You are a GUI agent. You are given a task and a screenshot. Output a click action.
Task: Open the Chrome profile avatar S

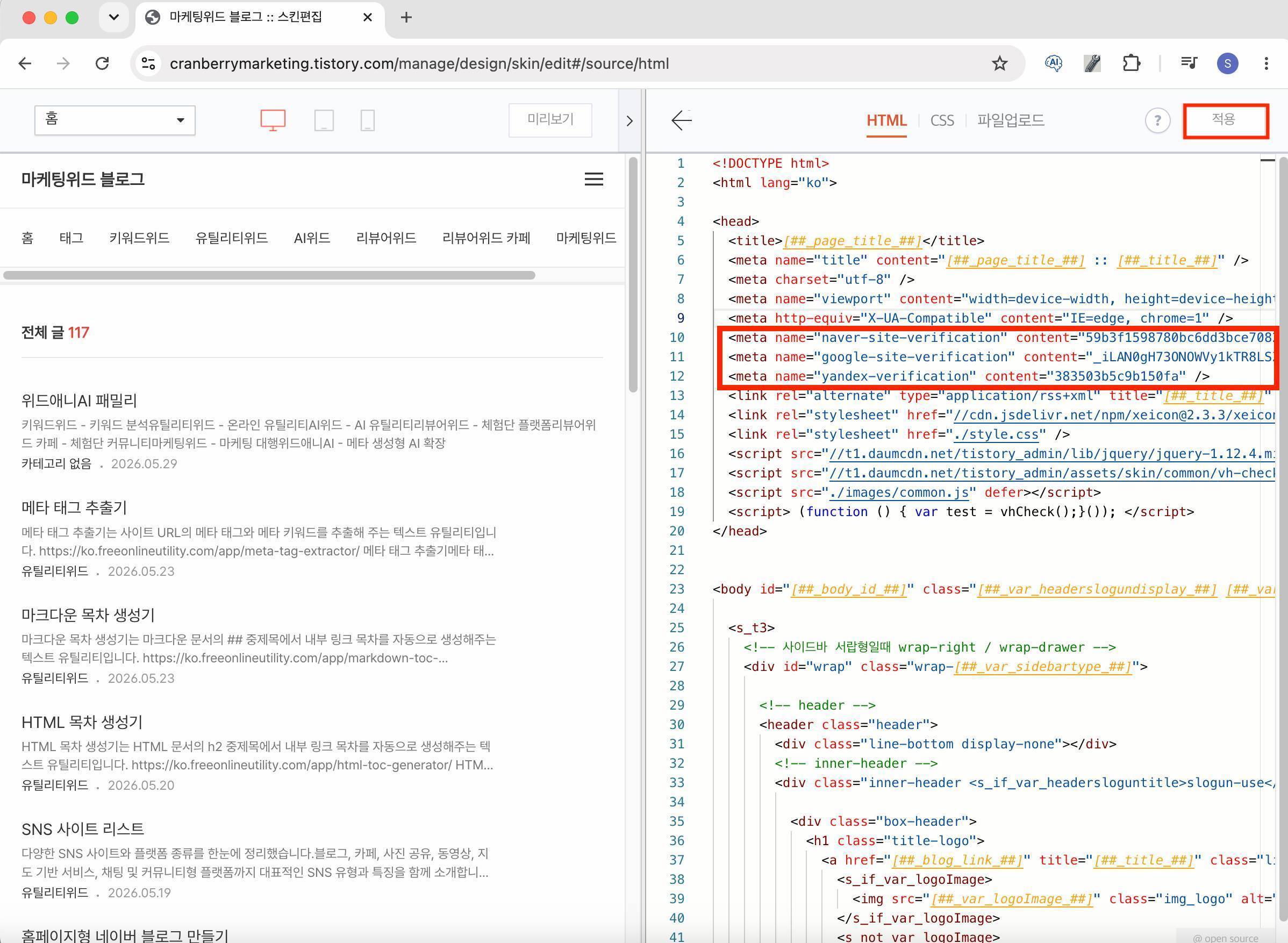click(1227, 63)
